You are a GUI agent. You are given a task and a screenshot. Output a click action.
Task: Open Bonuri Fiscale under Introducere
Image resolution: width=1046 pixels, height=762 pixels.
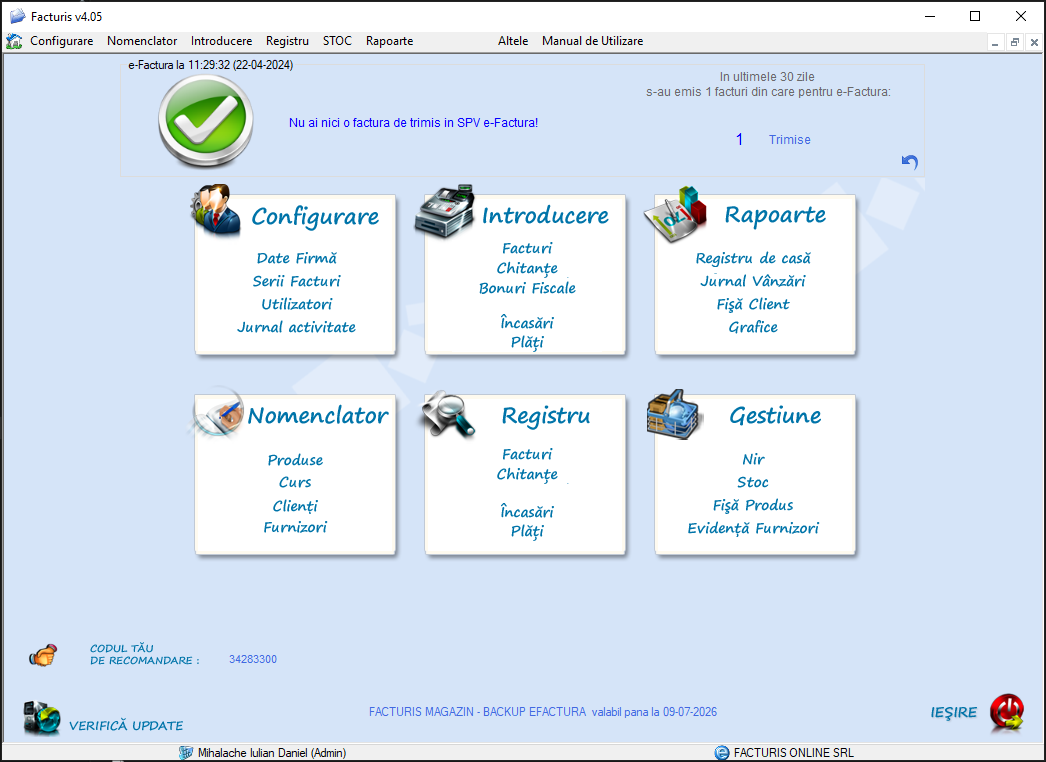(x=527, y=288)
